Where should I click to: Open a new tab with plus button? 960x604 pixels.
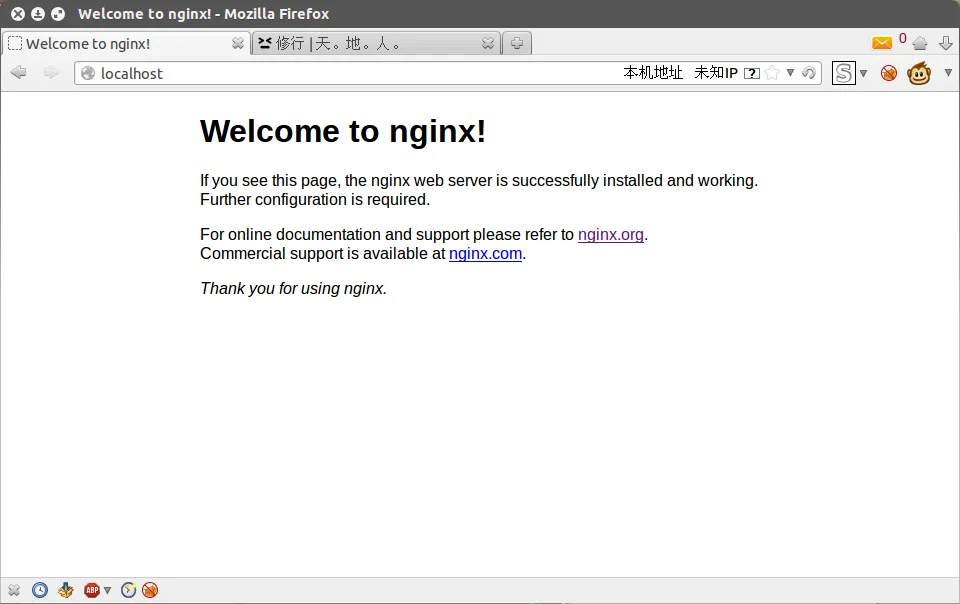(x=517, y=43)
